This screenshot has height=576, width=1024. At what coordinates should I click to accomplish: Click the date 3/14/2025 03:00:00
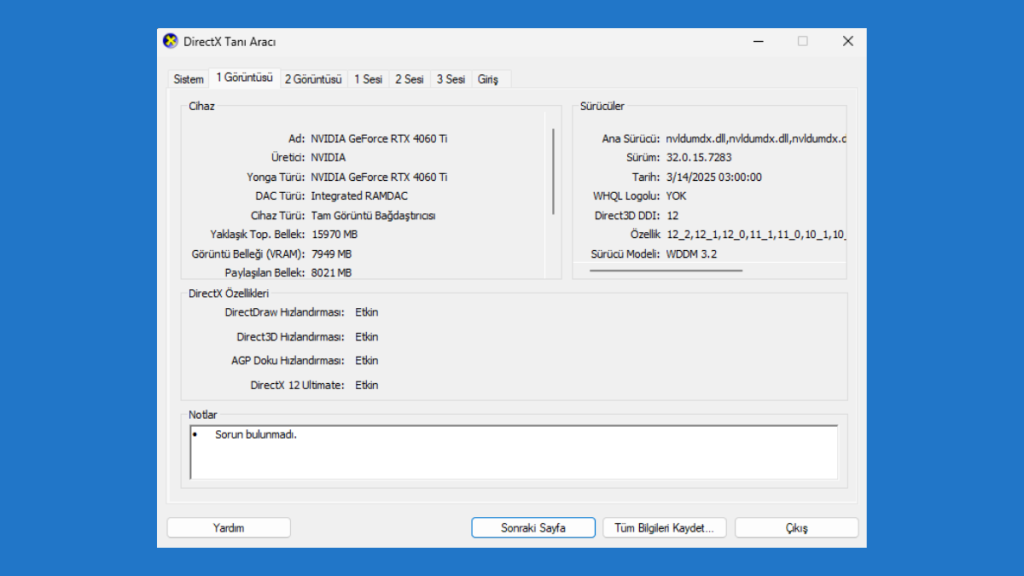click(714, 177)
